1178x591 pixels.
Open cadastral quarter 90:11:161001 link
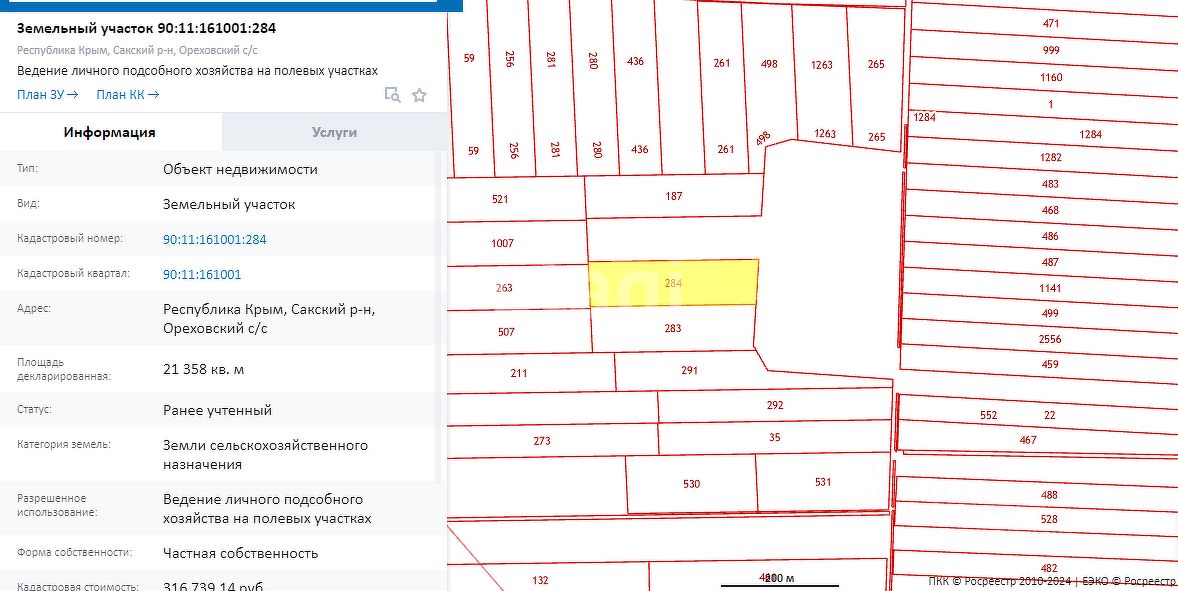pyautogui.click(x=202, y=274)
